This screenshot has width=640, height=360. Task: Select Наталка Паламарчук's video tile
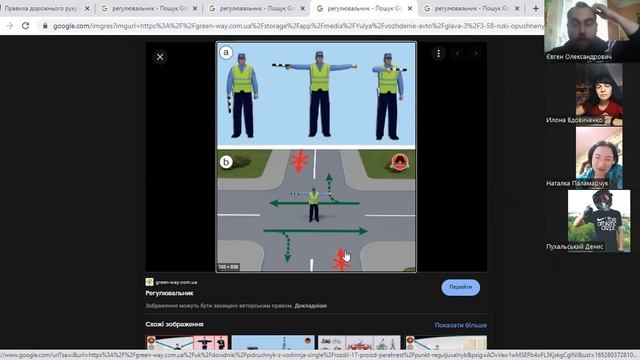[599, 158]
